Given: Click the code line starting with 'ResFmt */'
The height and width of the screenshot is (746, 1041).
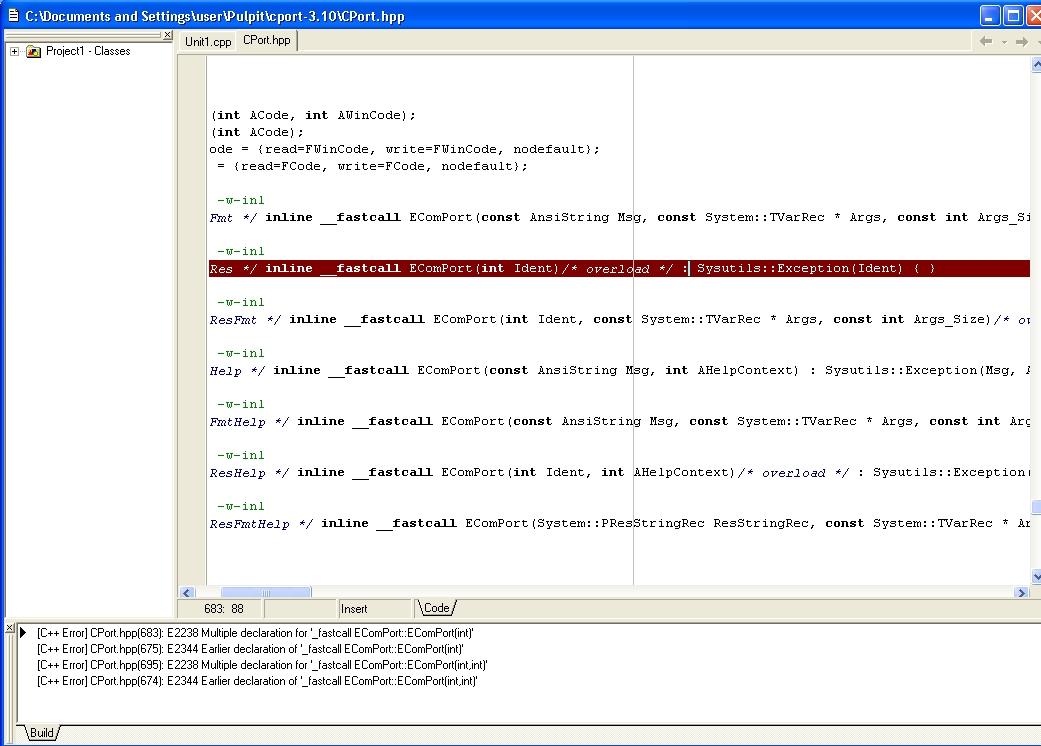Looking at the screenshot, I should click(x=619, y=320).
